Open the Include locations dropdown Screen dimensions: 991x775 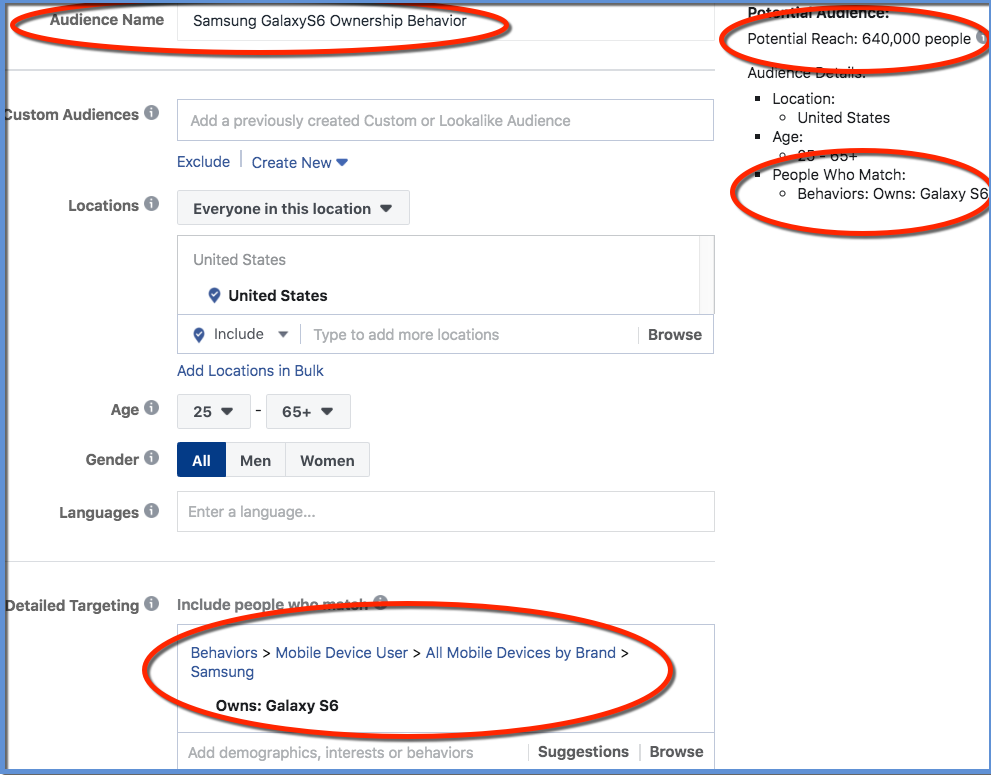coord(250,334)
